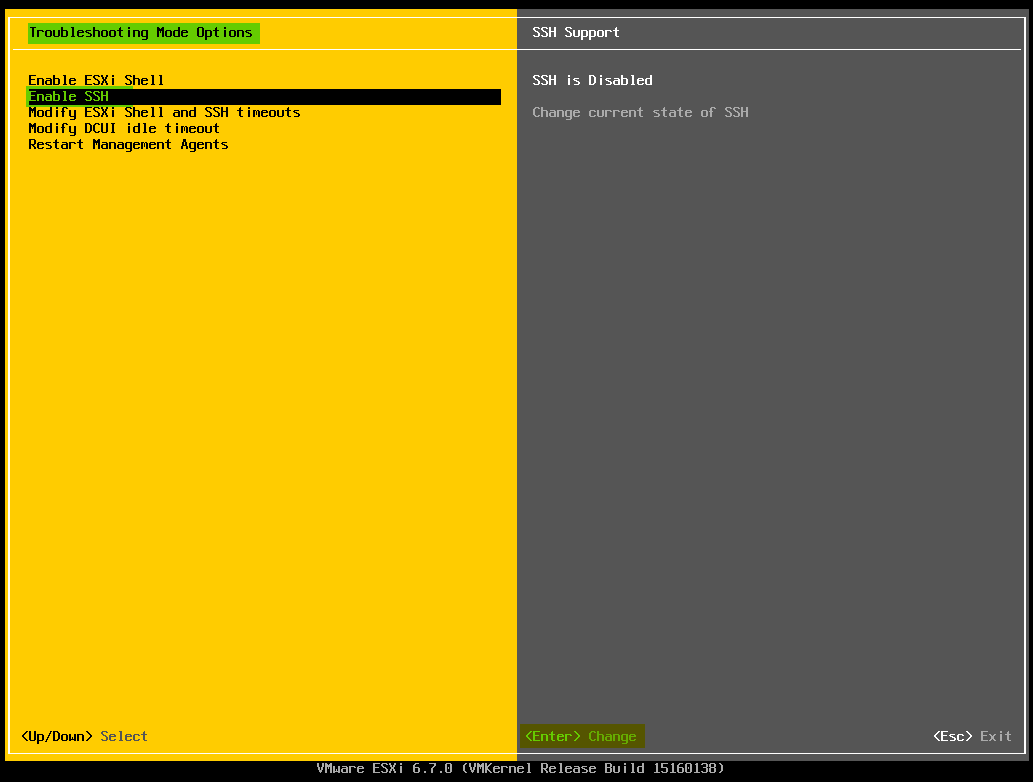
Task: Click Change current state of SSH description
Action: pyautogui.click(x=640, y=113)
